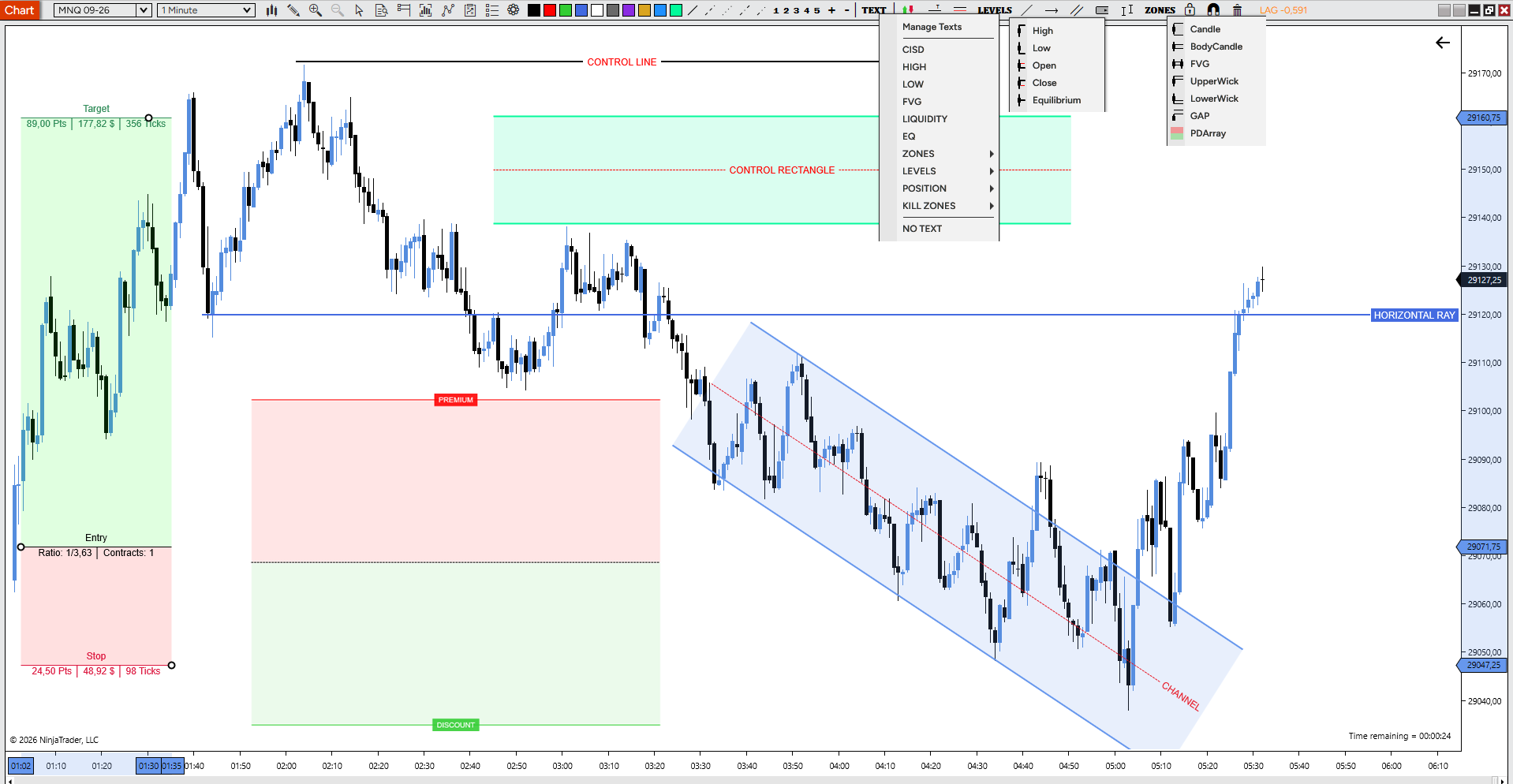Toggle the padlock lock drawings icon
Viewport: 1513px width, 784px height.
[1190, 10]
